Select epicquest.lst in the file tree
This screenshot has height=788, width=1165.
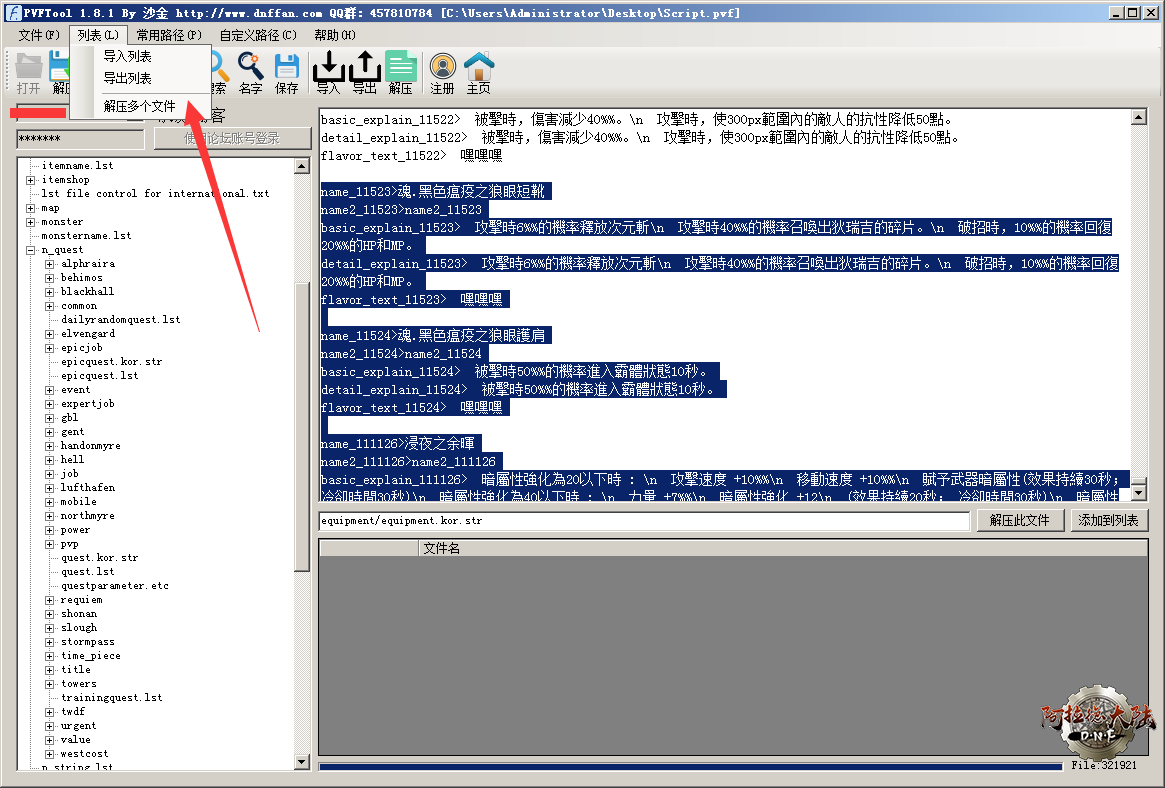[x=99, y=376]
